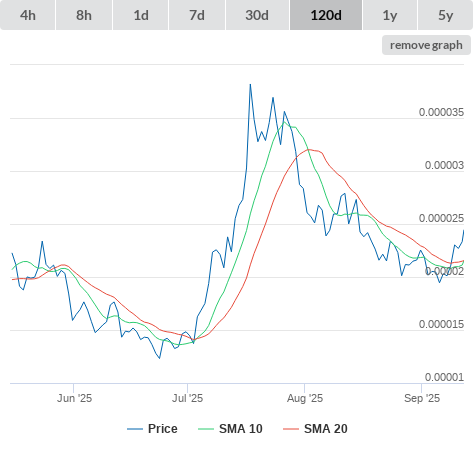This screenshot has width=474, height=455.
Task: Click the green SMA 10 legend marker
Action: click(206, 429)
